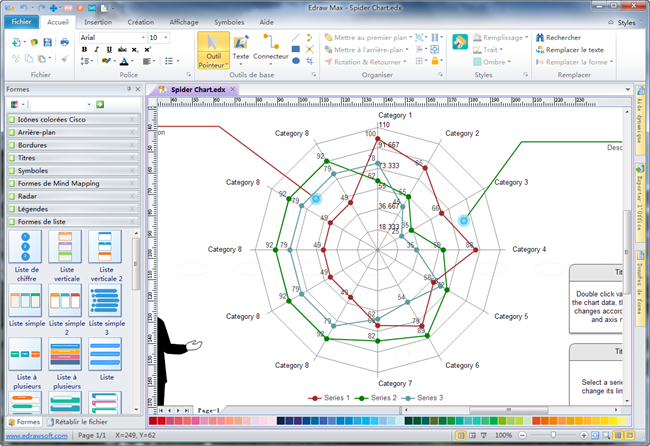The image size is (650, 446).
Task: Click Remplacer le texte button
Action: click(574, 49)
